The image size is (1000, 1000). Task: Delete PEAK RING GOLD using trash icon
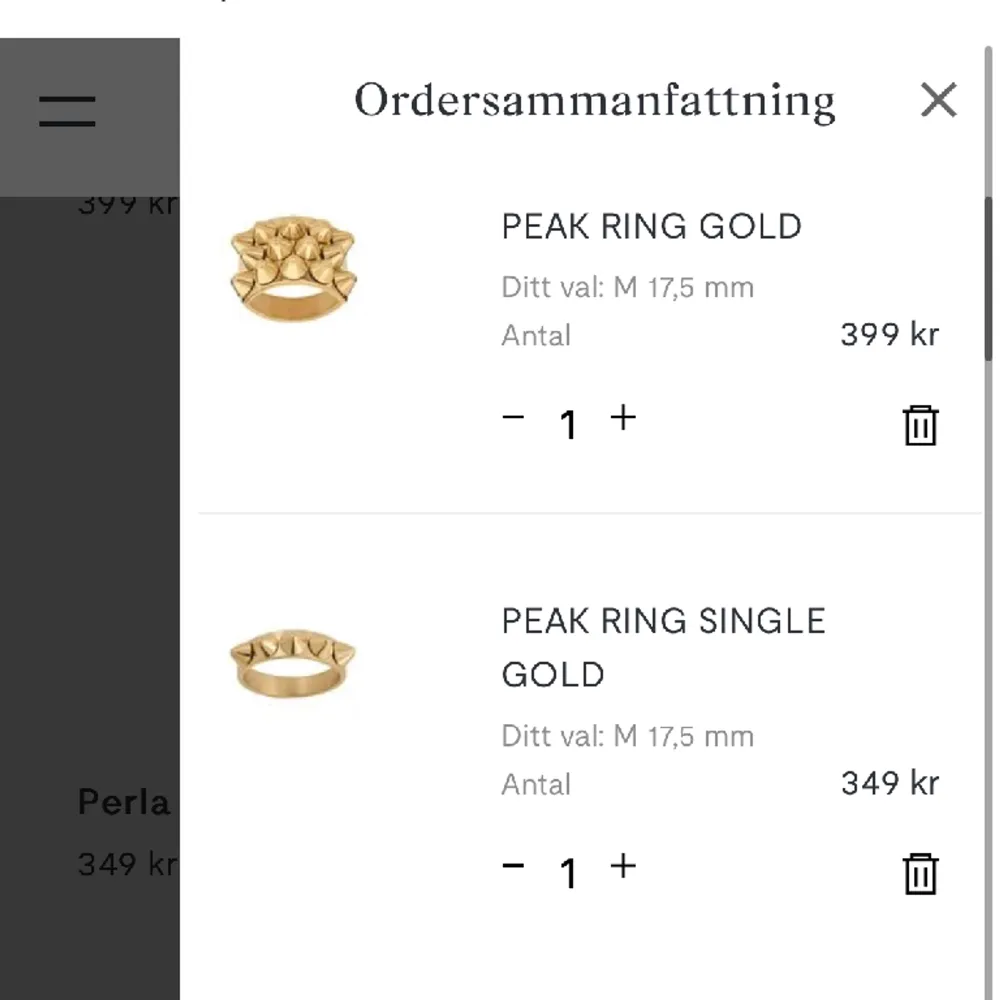point(920,425)
